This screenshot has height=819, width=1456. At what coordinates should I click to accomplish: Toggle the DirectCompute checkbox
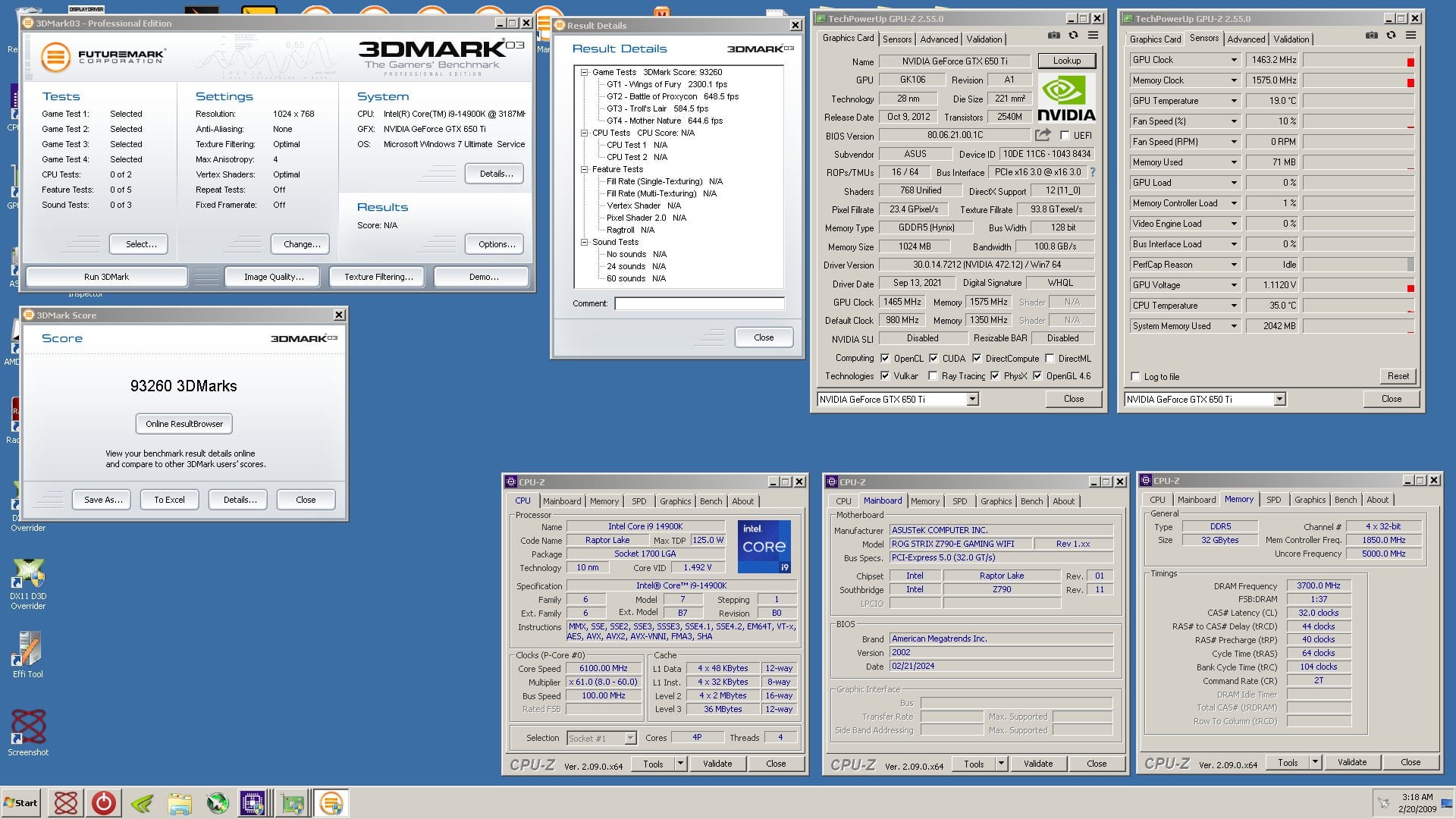(x=977, y=358)
